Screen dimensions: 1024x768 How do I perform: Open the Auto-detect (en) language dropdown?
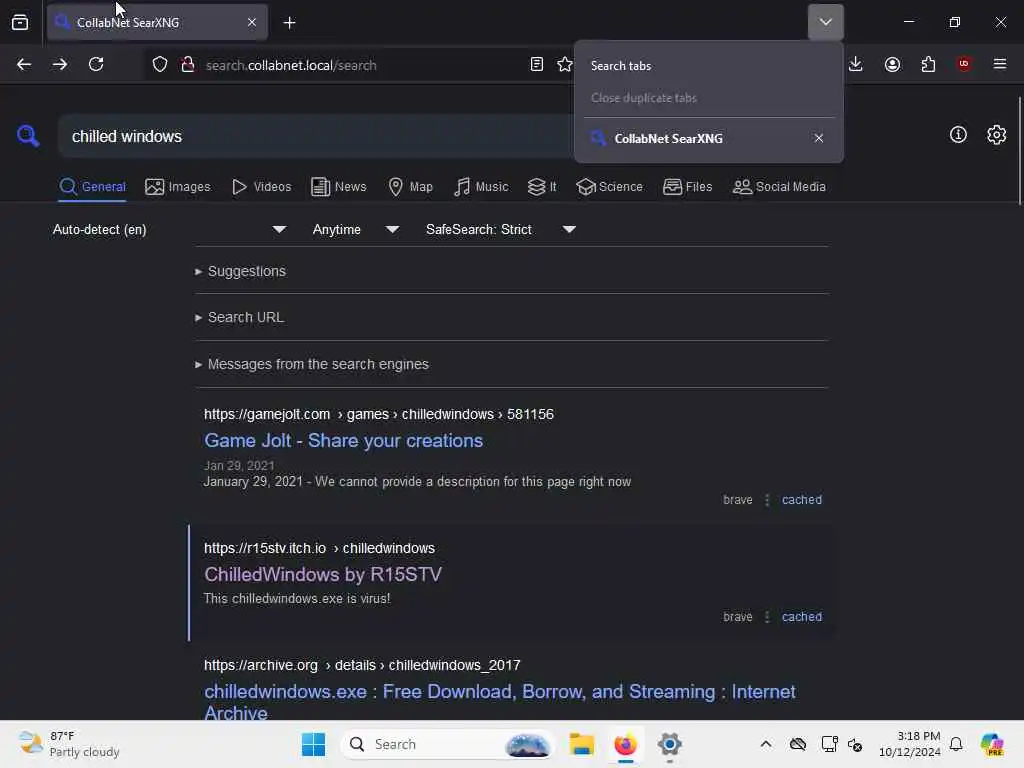[169, 229]
